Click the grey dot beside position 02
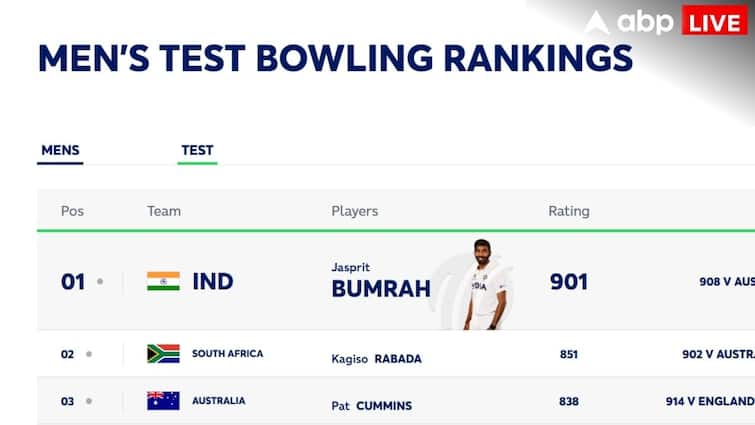This screenshot has height=425, width=755. (89, 354)
